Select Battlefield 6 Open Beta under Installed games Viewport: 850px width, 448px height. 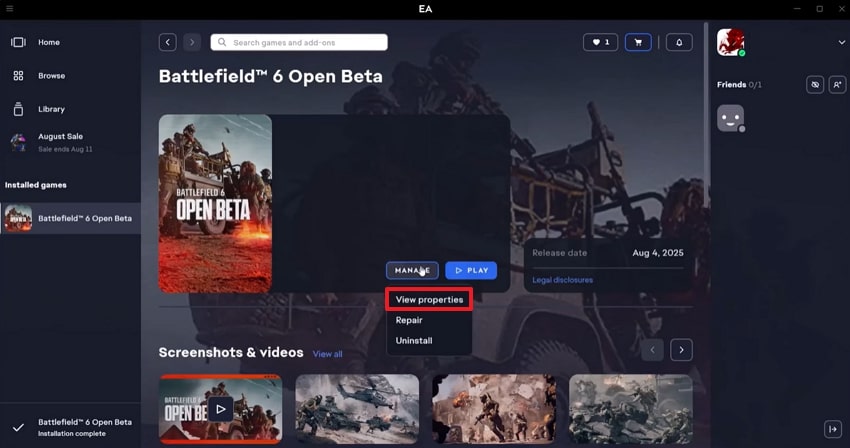coord(70,219)
